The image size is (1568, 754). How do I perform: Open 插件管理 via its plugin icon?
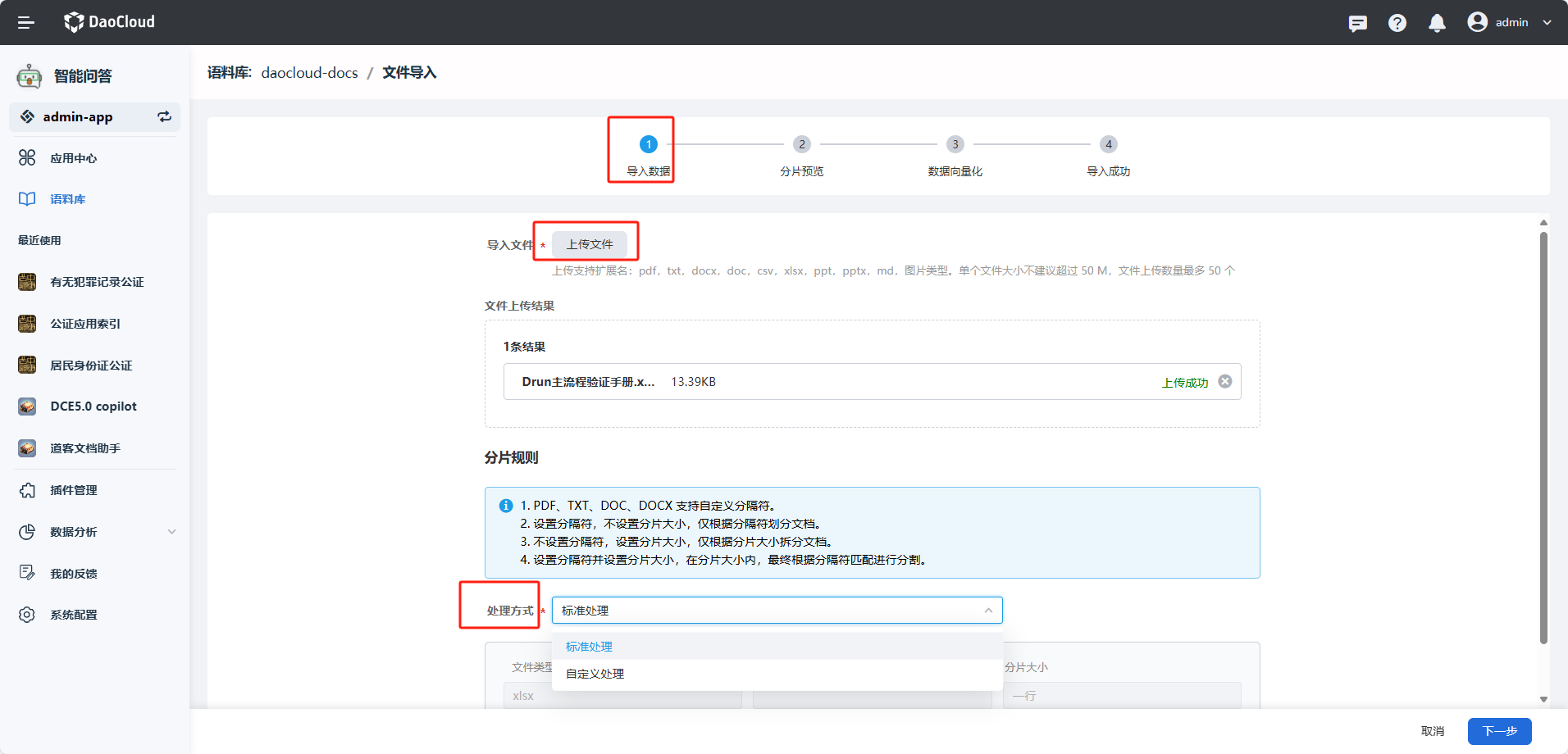pos(27,490)
